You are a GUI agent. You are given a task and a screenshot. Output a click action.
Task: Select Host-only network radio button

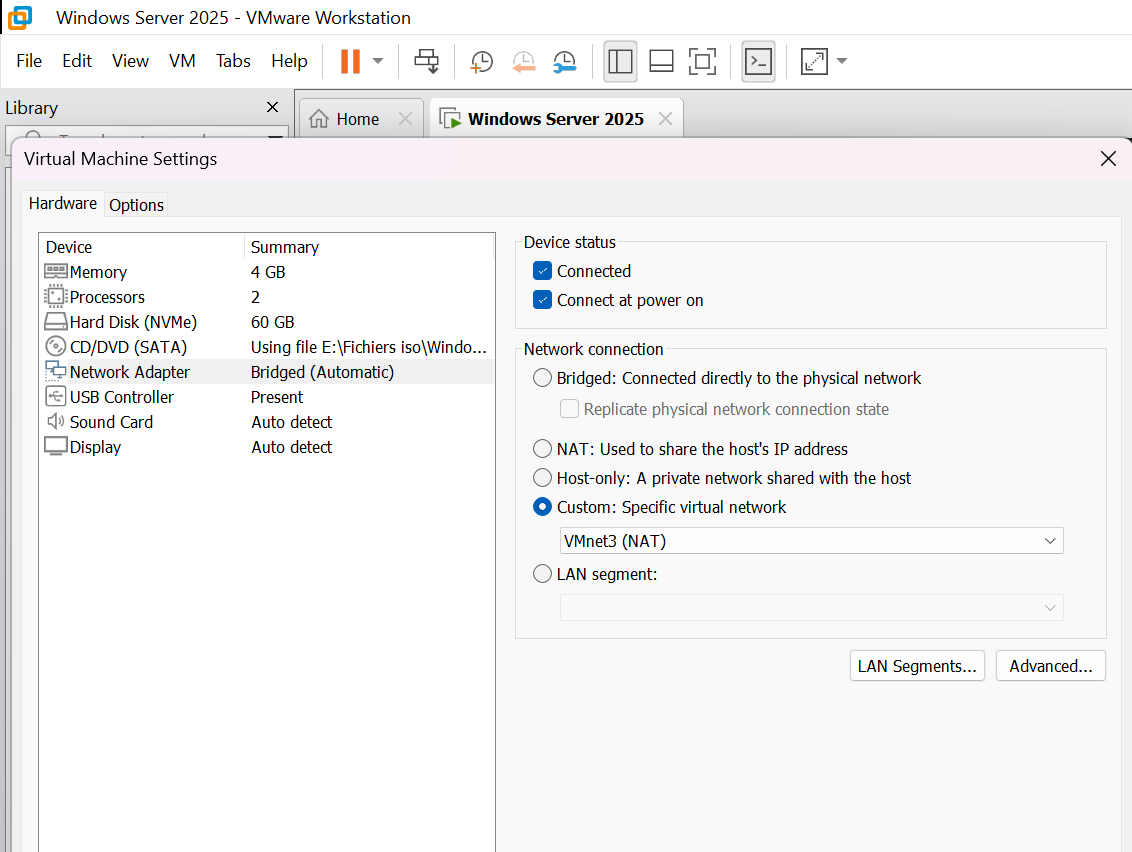[x=542, y=477]
